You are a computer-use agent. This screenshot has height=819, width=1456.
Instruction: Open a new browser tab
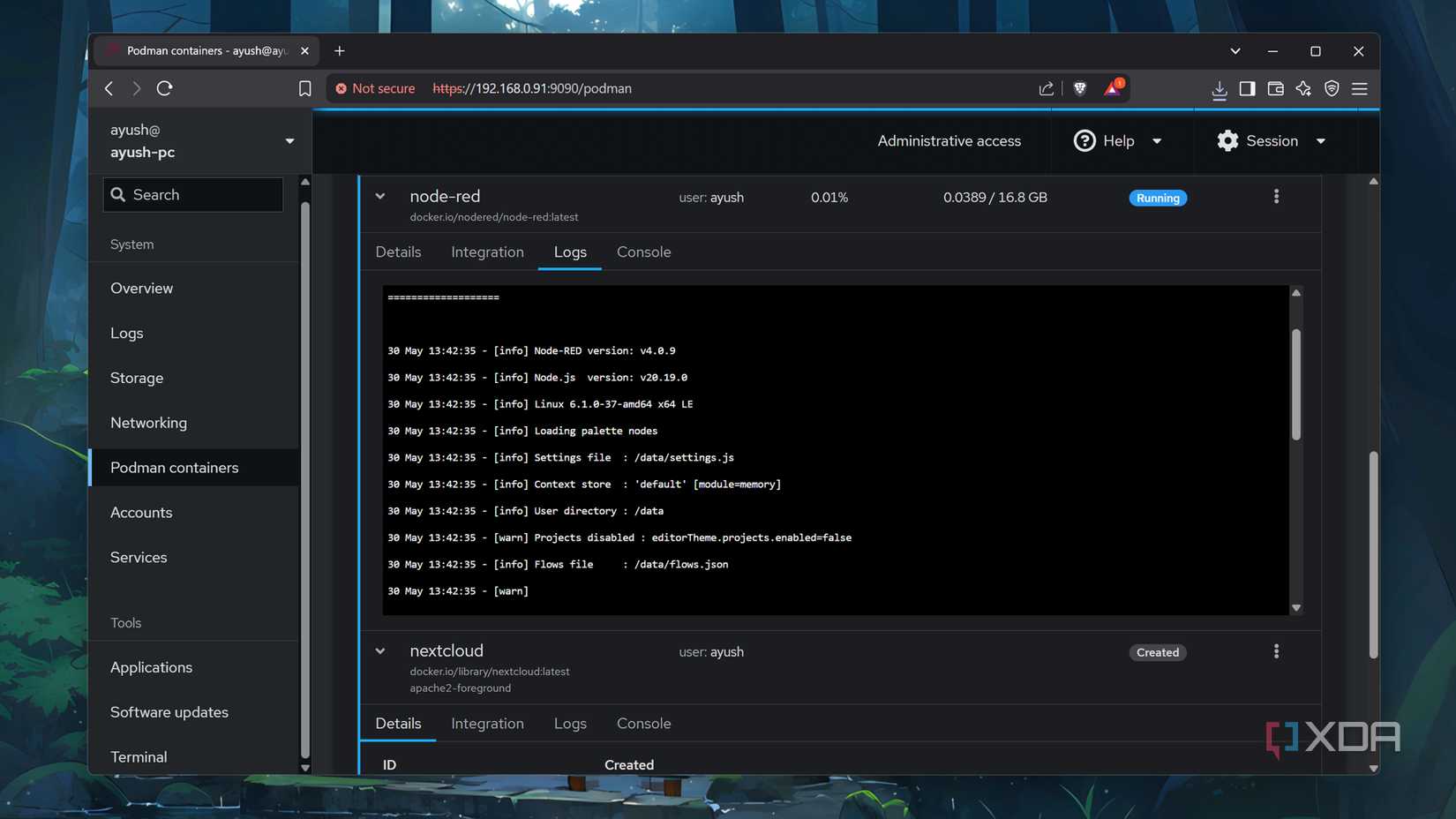(340, 51)
